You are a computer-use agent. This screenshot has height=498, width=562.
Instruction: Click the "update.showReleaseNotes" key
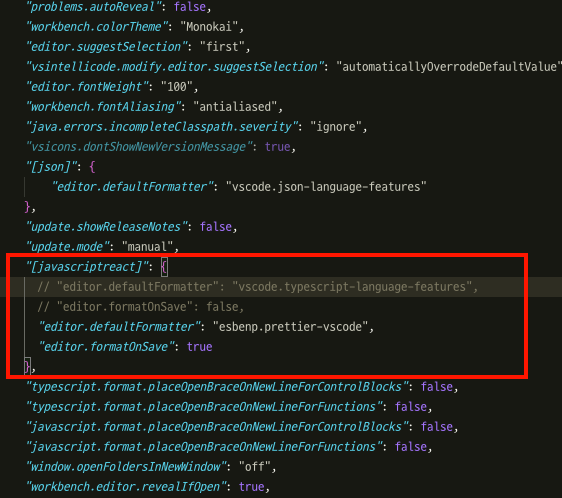(106, 227)
